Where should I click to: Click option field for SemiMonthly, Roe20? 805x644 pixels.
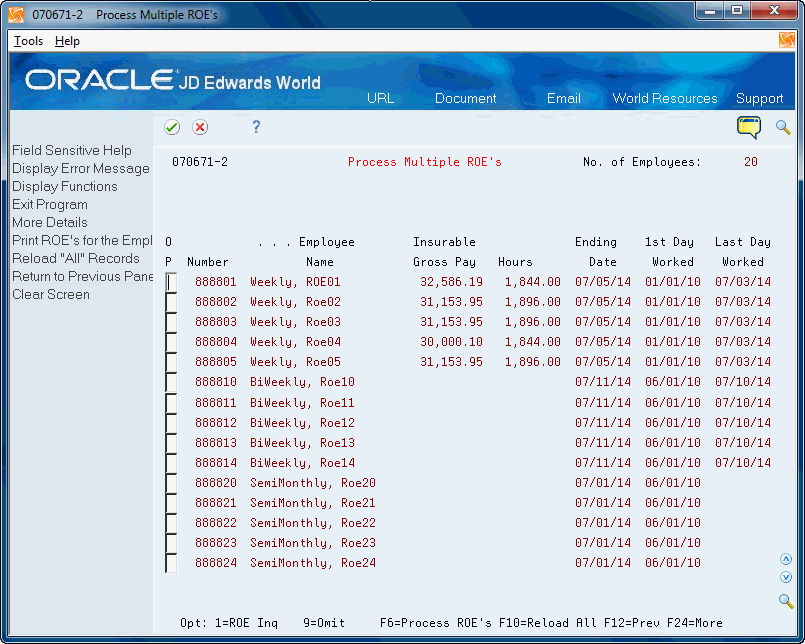click(171, 483)
